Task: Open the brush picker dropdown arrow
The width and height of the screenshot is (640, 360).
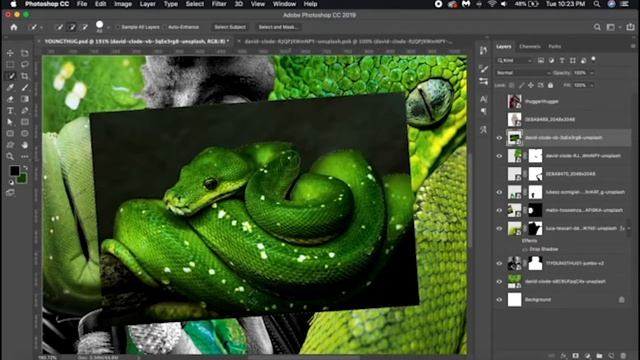Action: [109, 28]
